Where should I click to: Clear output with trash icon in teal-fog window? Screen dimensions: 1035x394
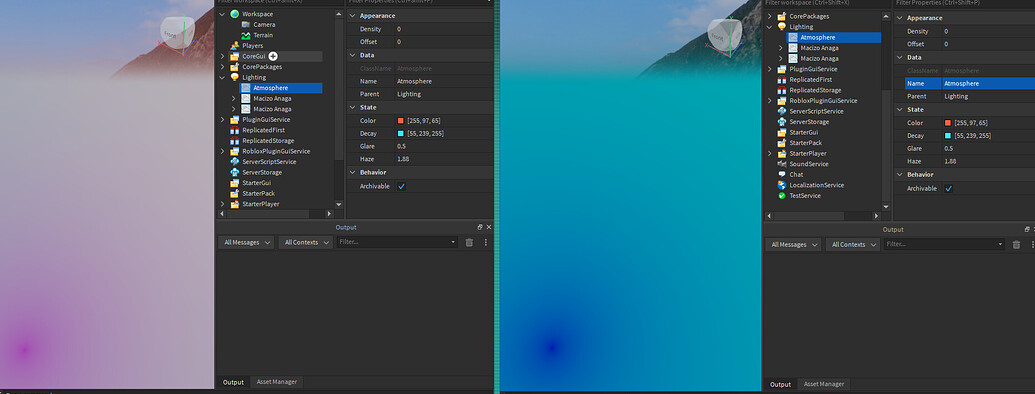coord(1017,244)
